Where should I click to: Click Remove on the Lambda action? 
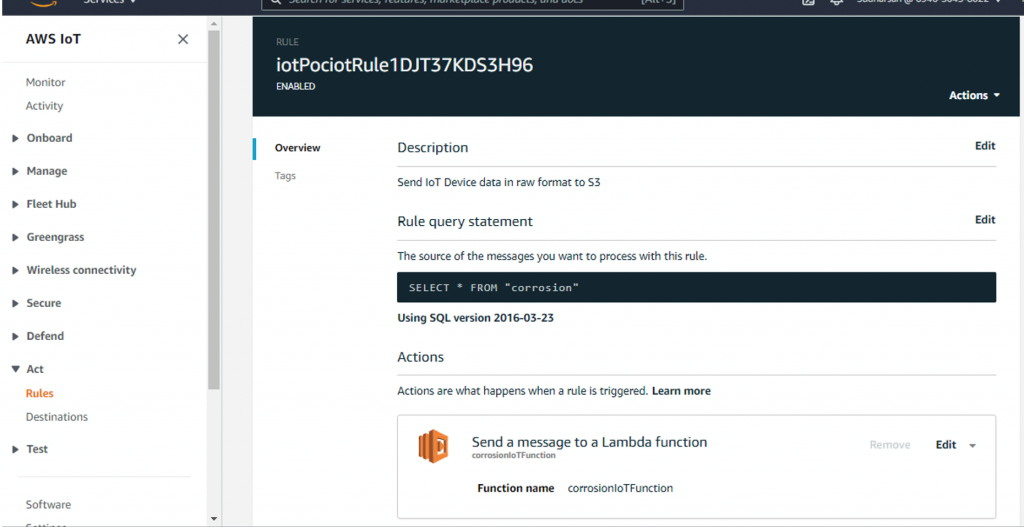coord(889,445)
